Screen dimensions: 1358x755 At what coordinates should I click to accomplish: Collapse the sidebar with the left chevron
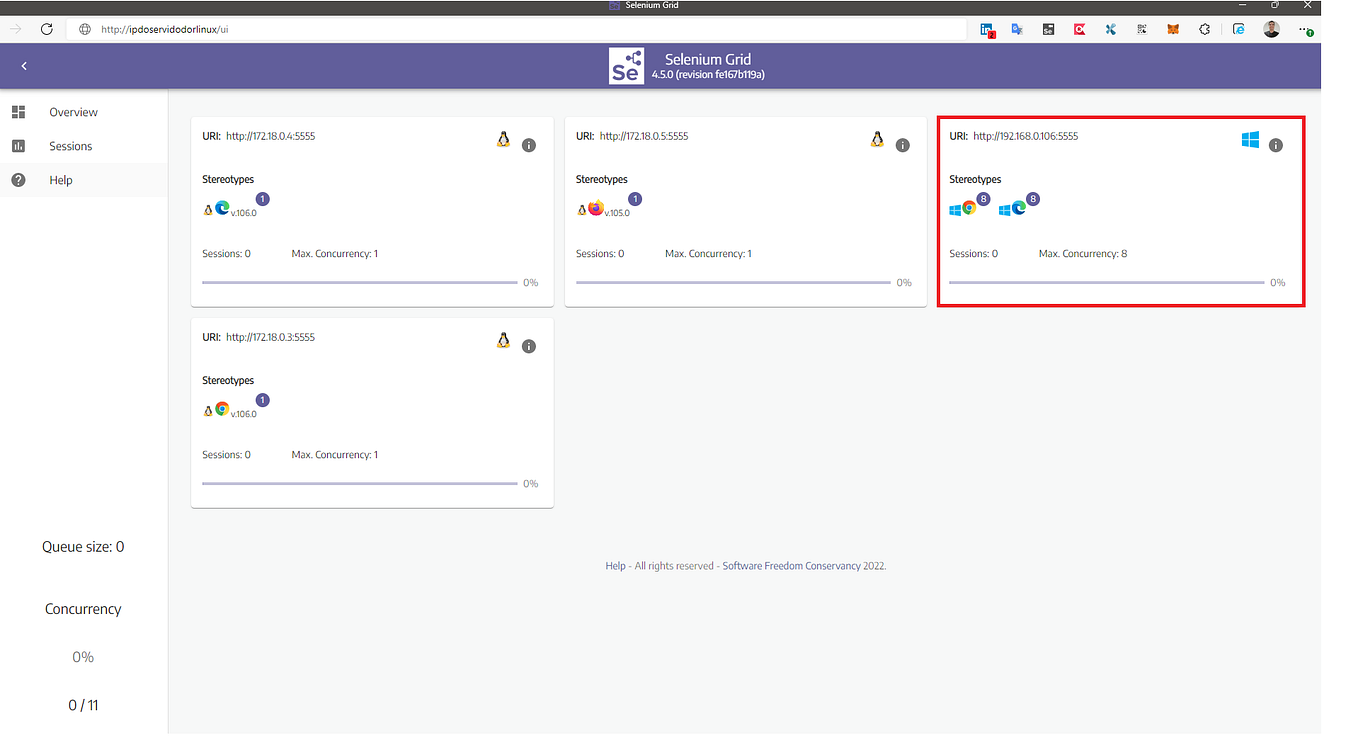[23, 65]
